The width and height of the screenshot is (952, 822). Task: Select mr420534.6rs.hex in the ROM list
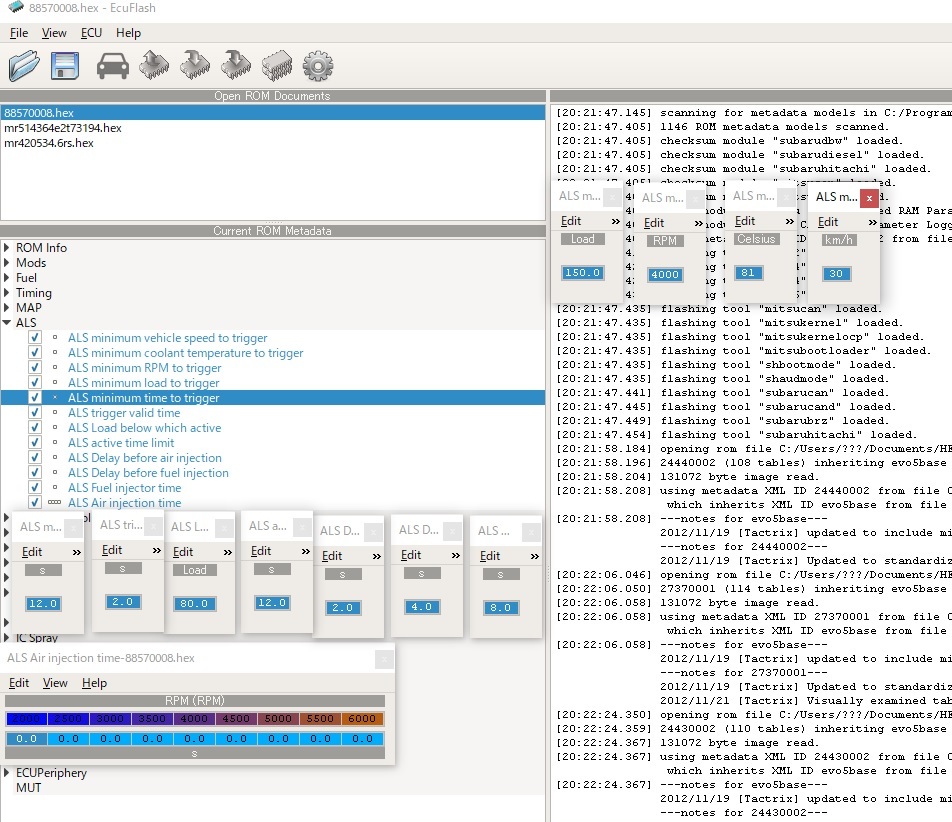tap(273, 143)
